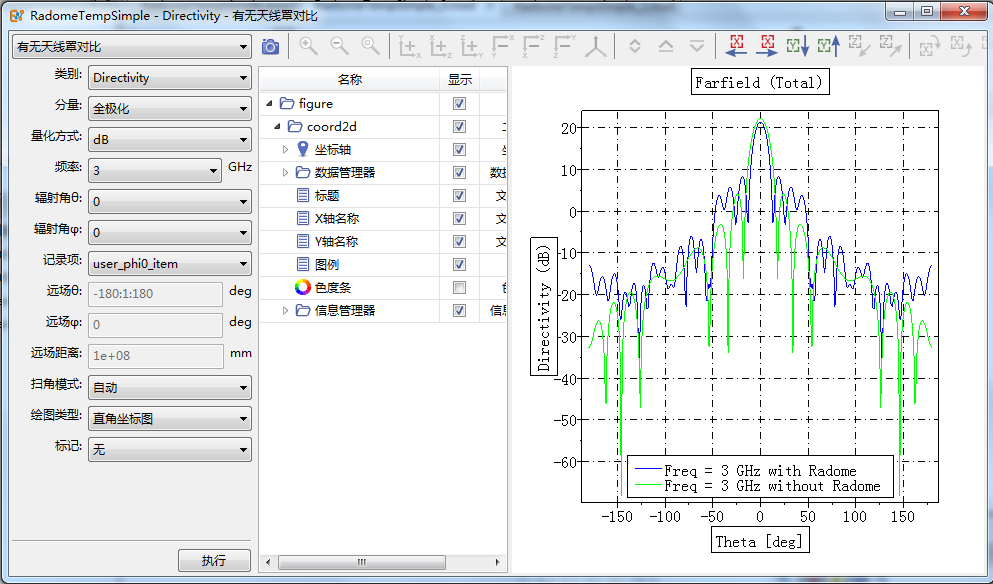Viewport: 993px width, 584px height.
Task: Select the 标题 tree row
Action: click(383, 196)
